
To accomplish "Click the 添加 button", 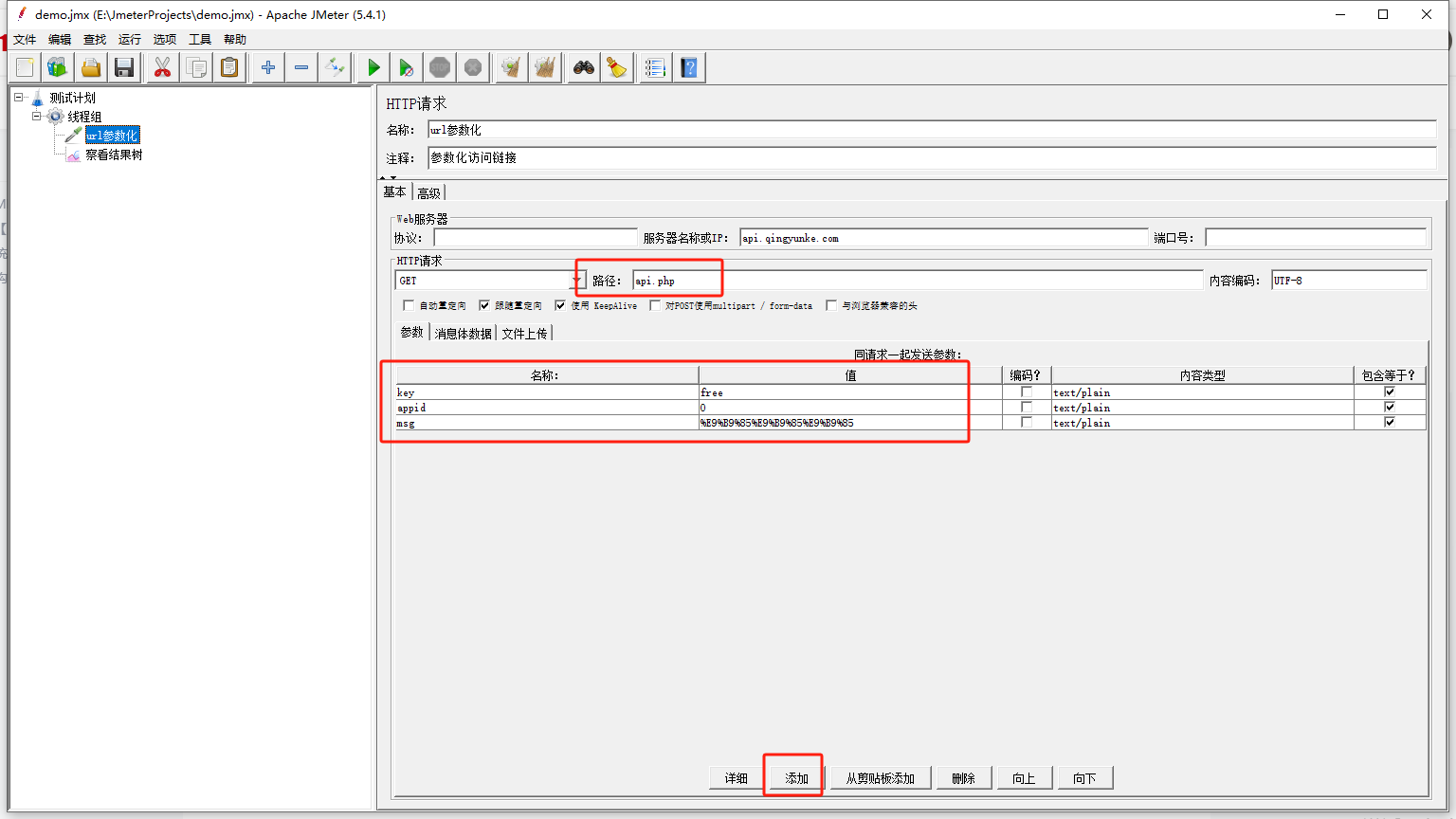I will [x=797, y=778].
